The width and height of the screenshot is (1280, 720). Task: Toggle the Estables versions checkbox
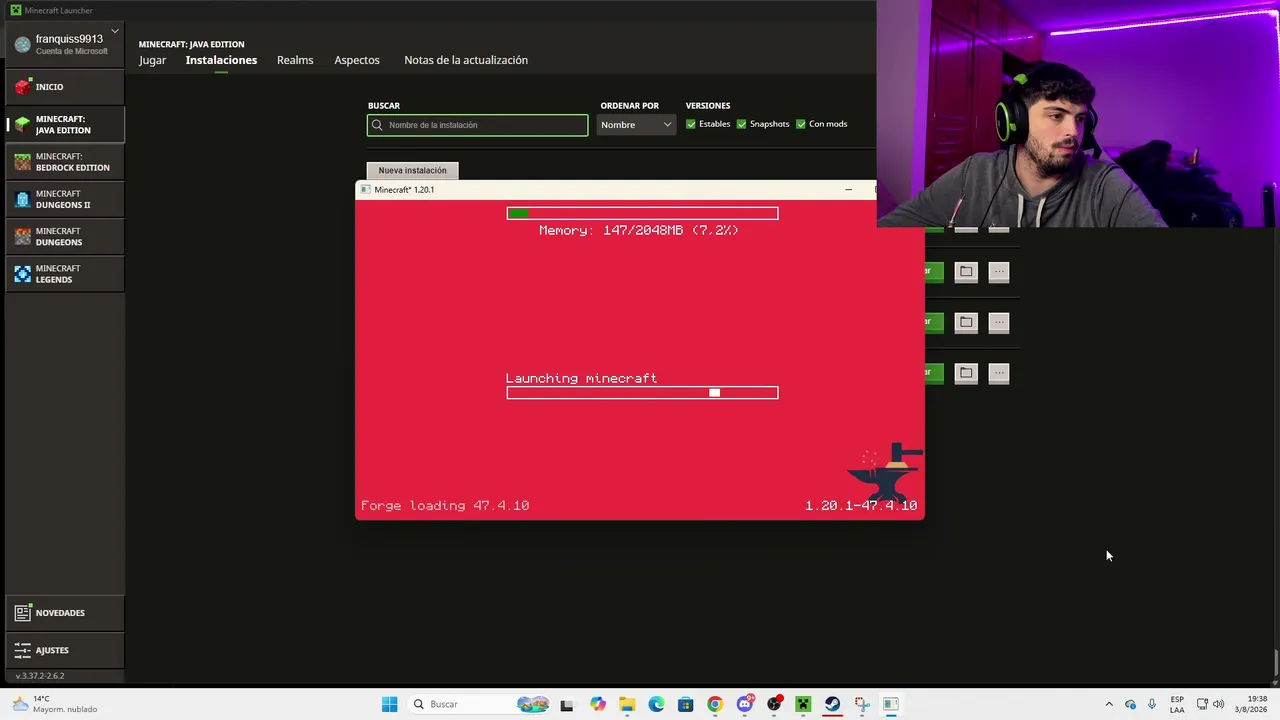(691, 124)
